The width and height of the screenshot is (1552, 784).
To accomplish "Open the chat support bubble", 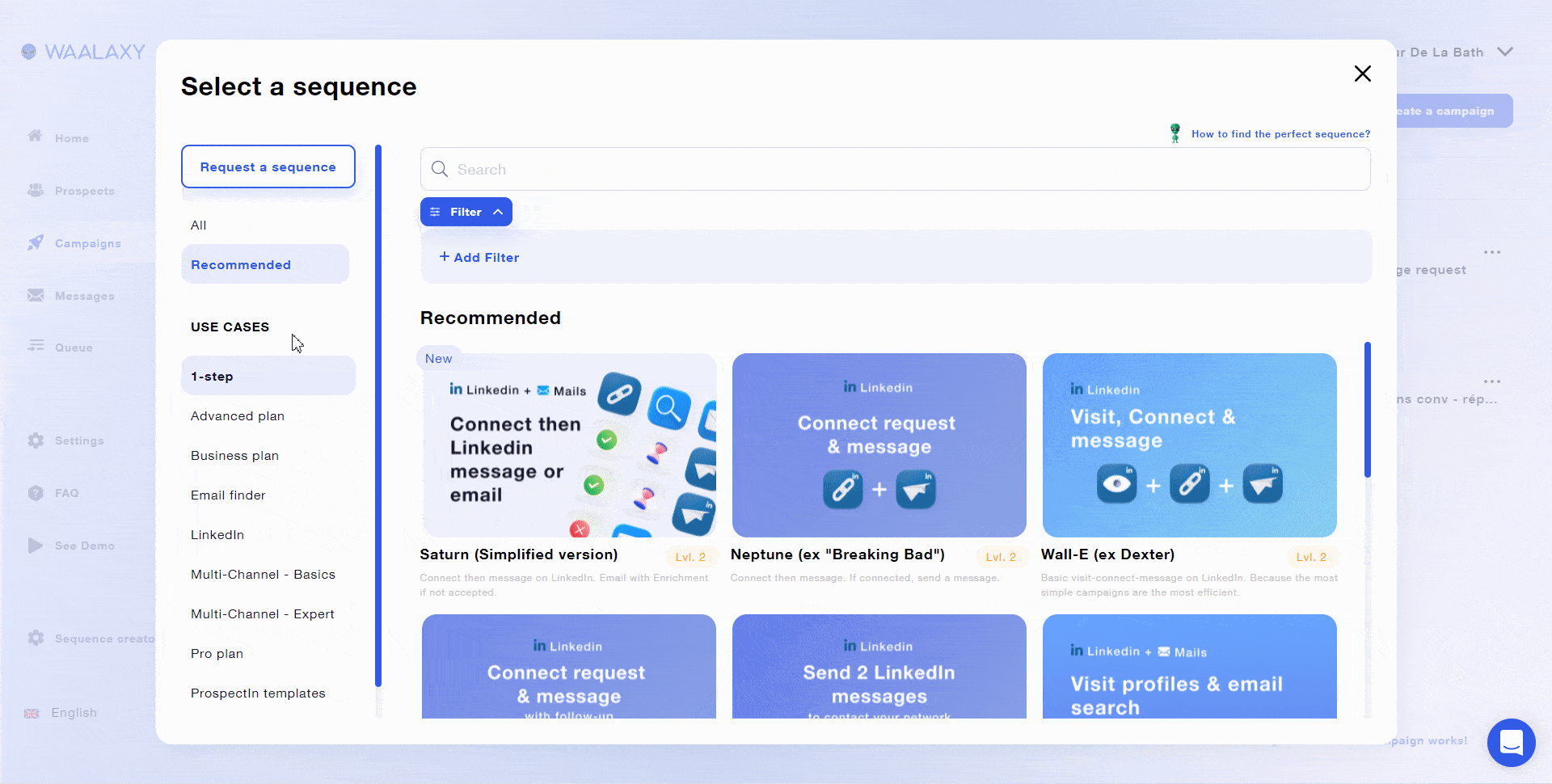I will pos(1511,742).
